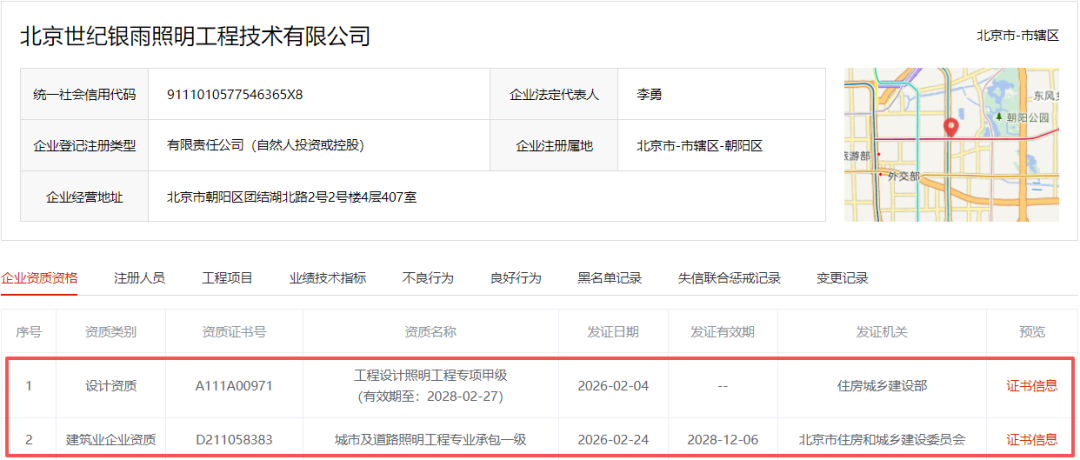1080x460 pixels.
Task: Select credit code 911101057754​6365X8
Action: (x=235, y=95)
